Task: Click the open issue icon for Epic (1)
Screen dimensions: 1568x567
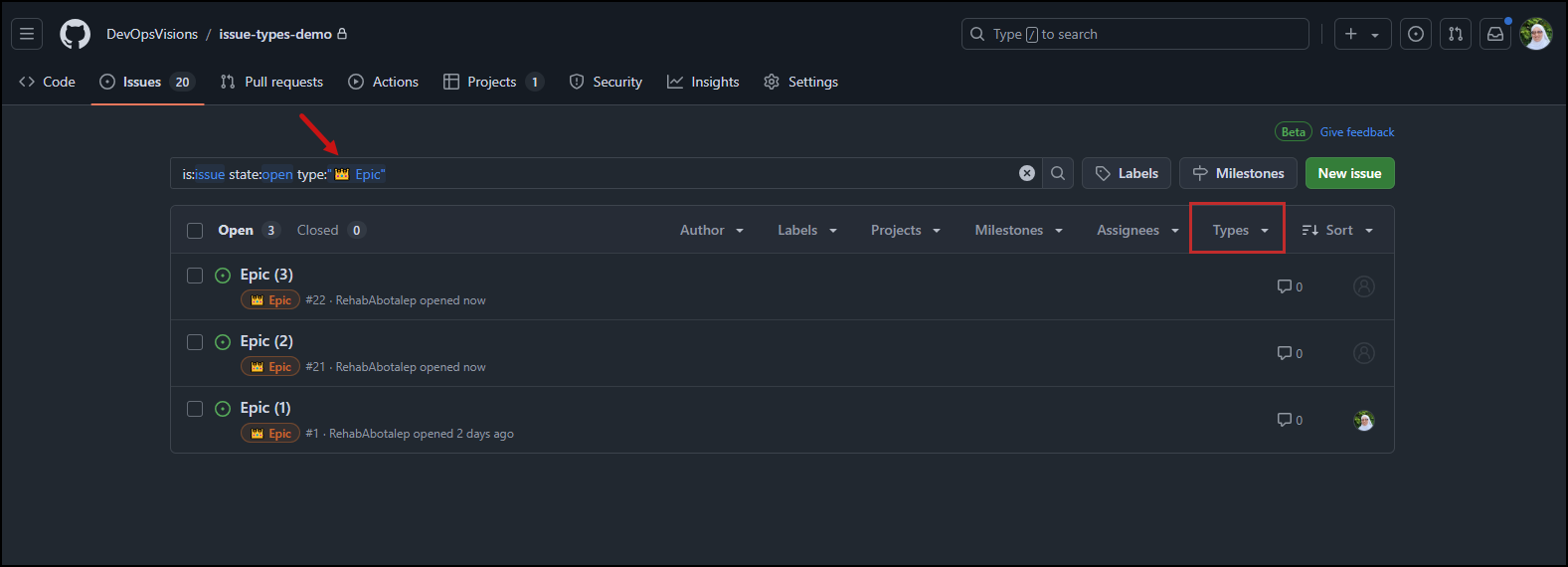Action: [x=223, y=409]
